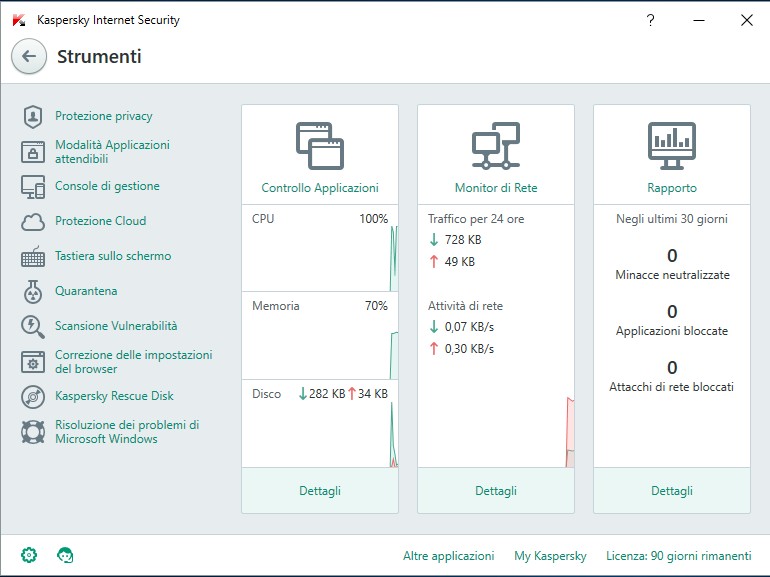Open Dettagli under Controllo Applicazioni
Viewport: 770px width, 577px height.
[320, 491]
